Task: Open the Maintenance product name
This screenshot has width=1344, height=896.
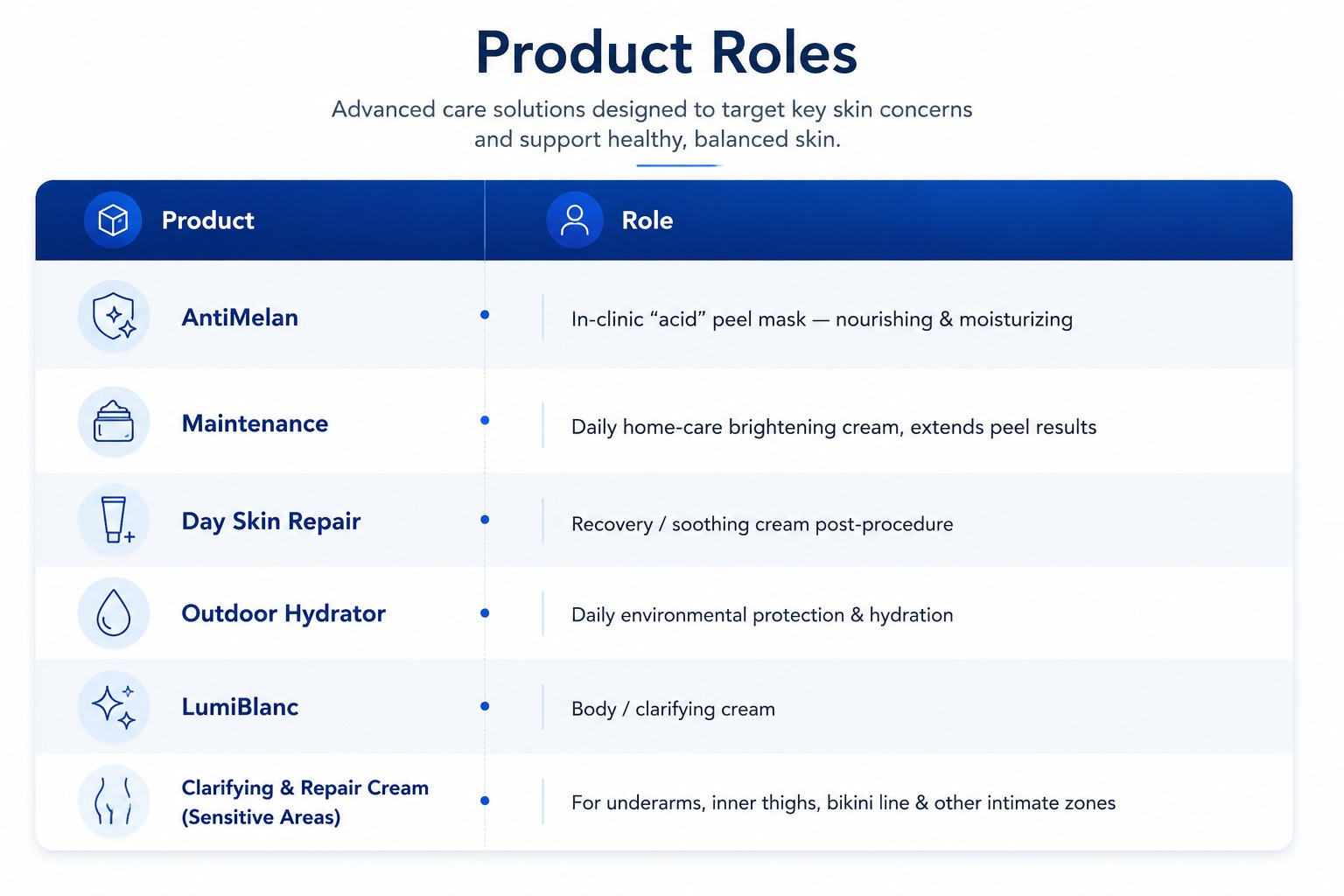Action: coord(255,423)
